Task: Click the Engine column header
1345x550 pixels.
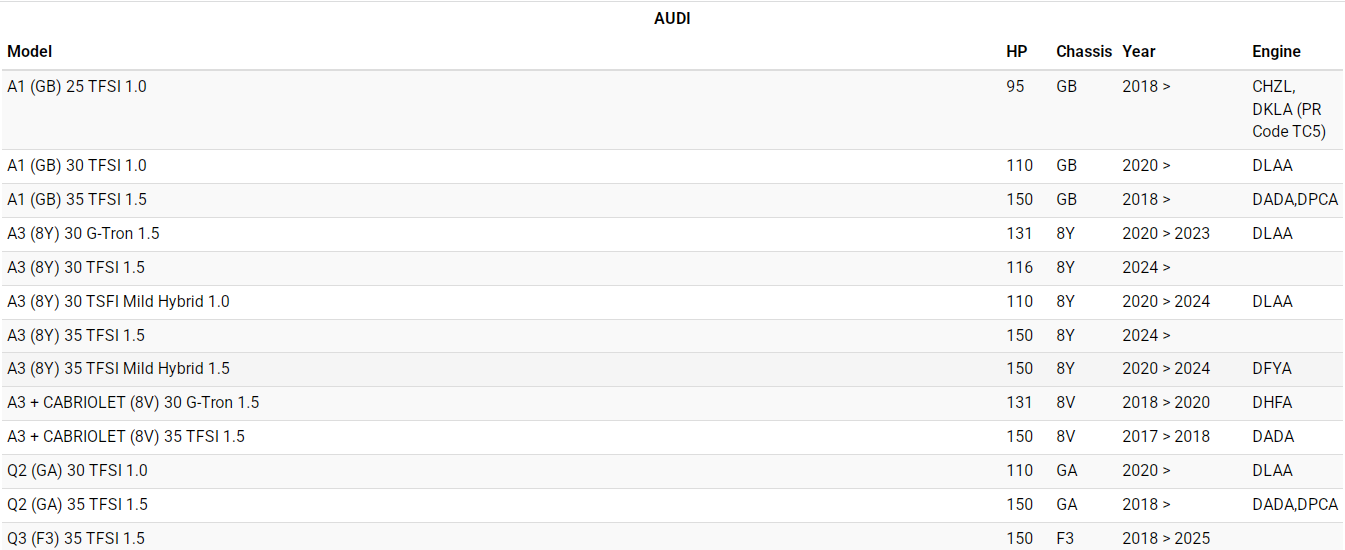Action: [1276, 51]
